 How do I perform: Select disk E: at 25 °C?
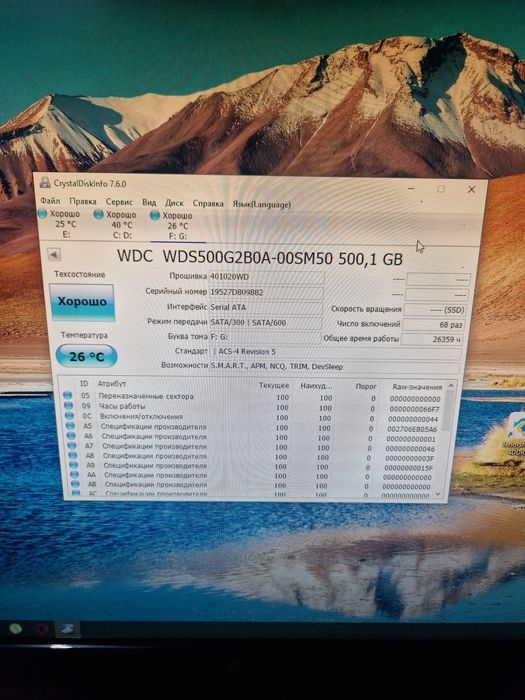coord(59,224)
